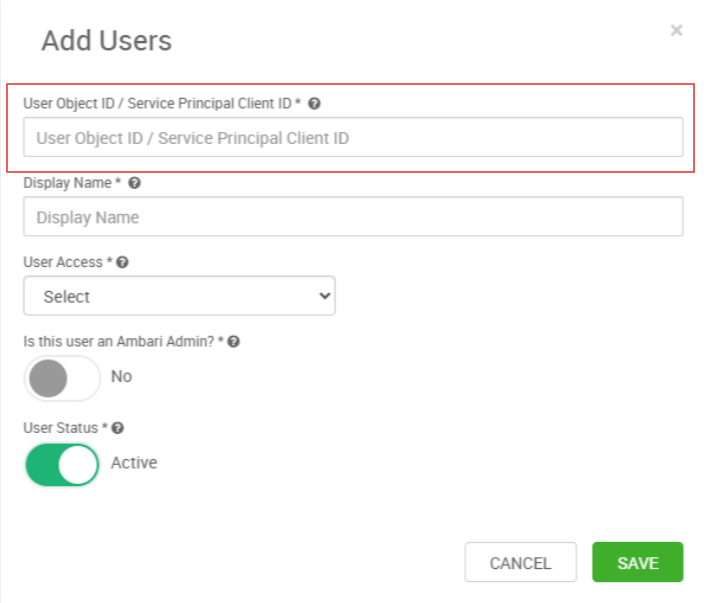Viewport: 704px width, 603px height.
Task: Click into the Display Name text box
Action: point(353,217)
